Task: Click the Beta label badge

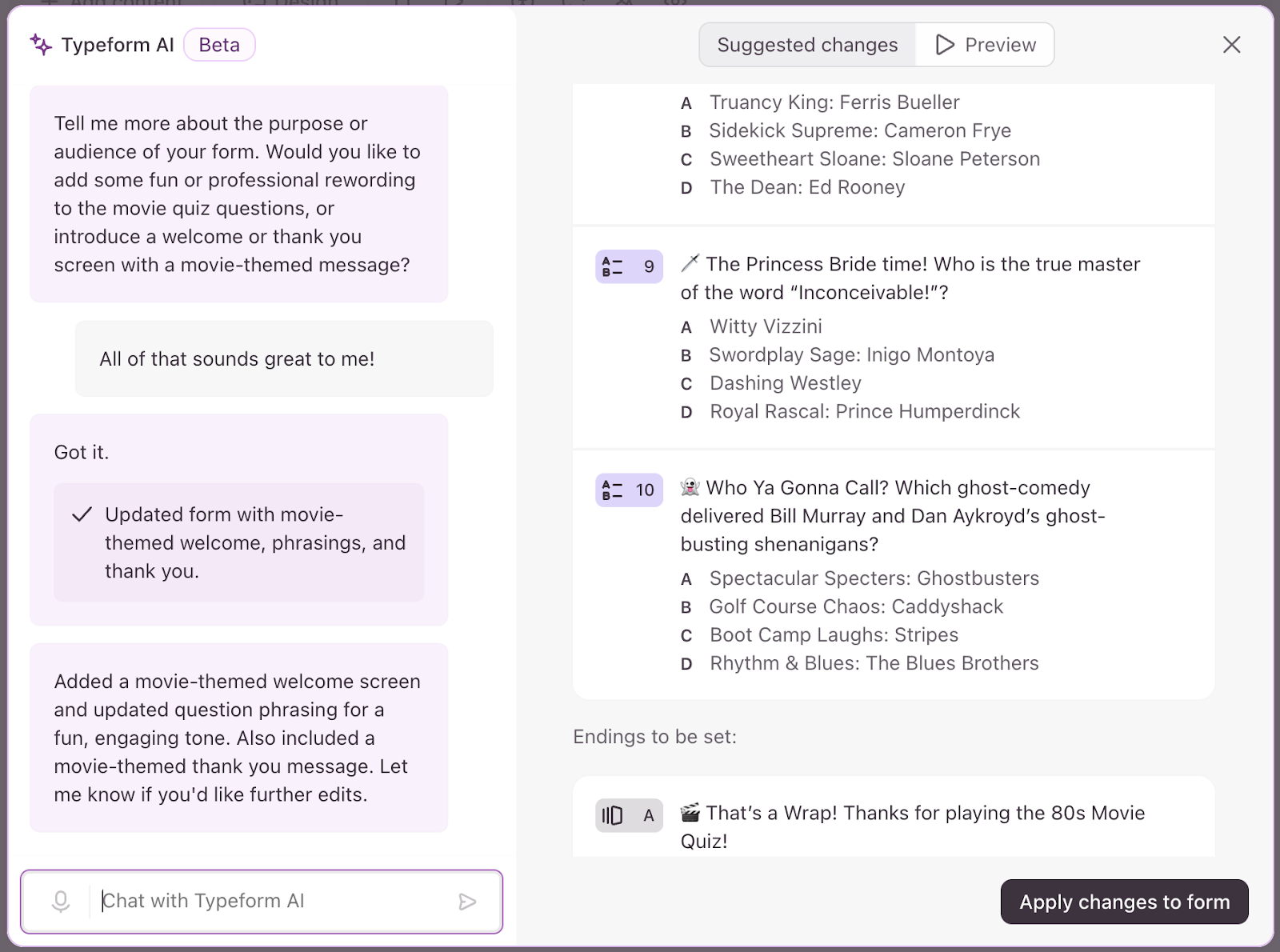Action: coord(219,45)
